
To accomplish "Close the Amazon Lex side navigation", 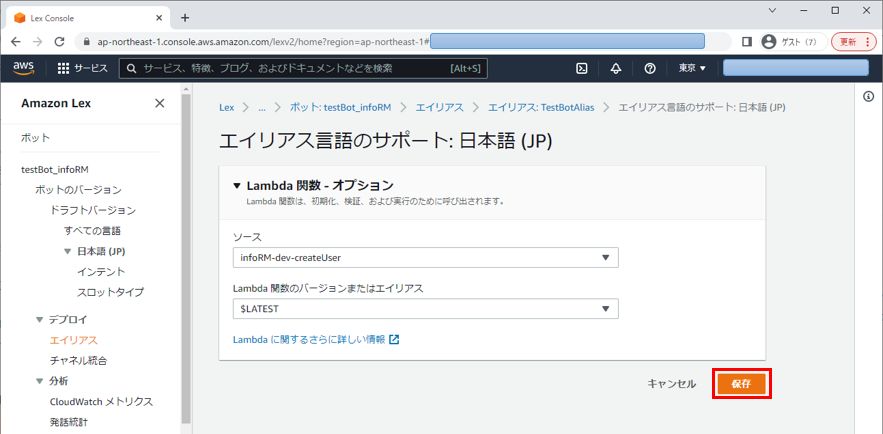I will (x=160, y=103).
